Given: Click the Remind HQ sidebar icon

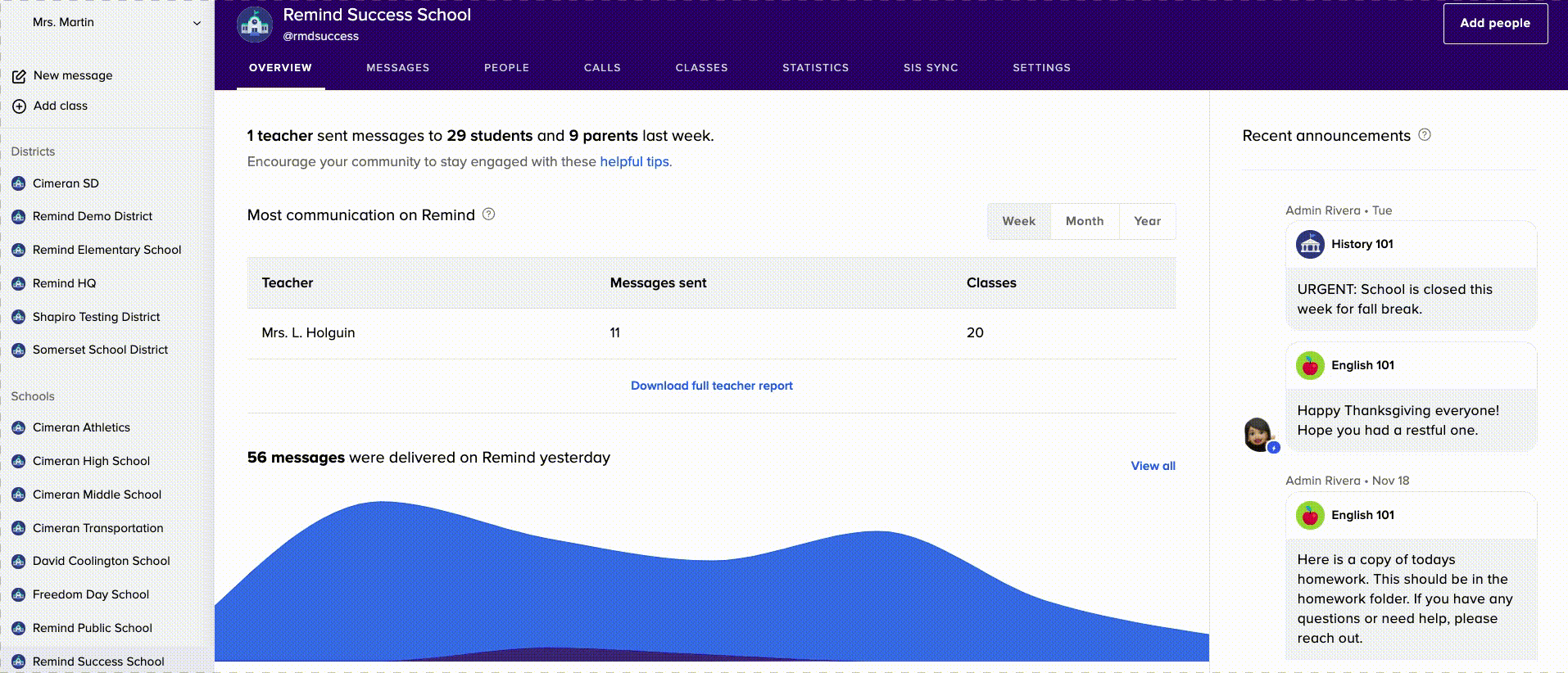Looking at the screenshot, I should pos(18,284).
